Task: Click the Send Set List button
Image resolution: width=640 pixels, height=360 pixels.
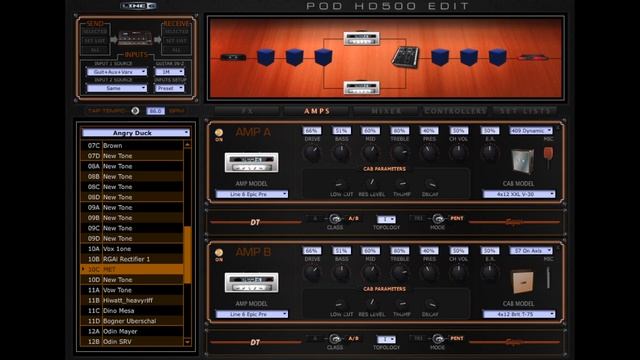Action: click(x=95, y=41)
